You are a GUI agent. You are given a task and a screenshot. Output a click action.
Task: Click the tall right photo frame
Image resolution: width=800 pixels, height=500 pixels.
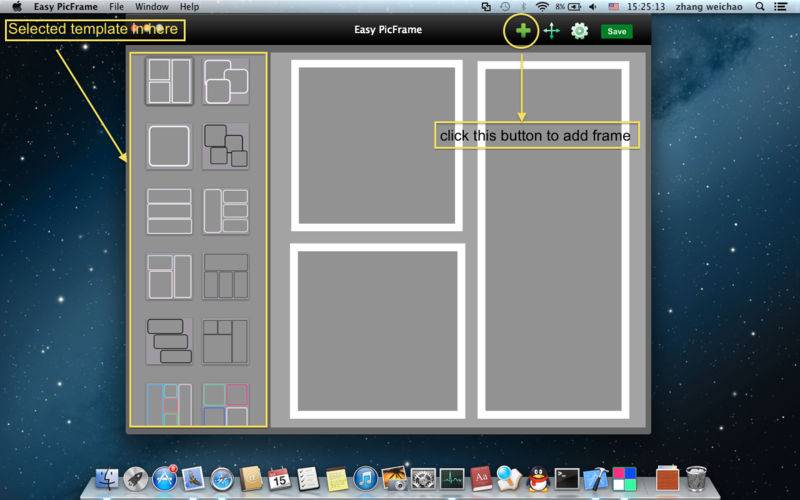click(553, 240)
